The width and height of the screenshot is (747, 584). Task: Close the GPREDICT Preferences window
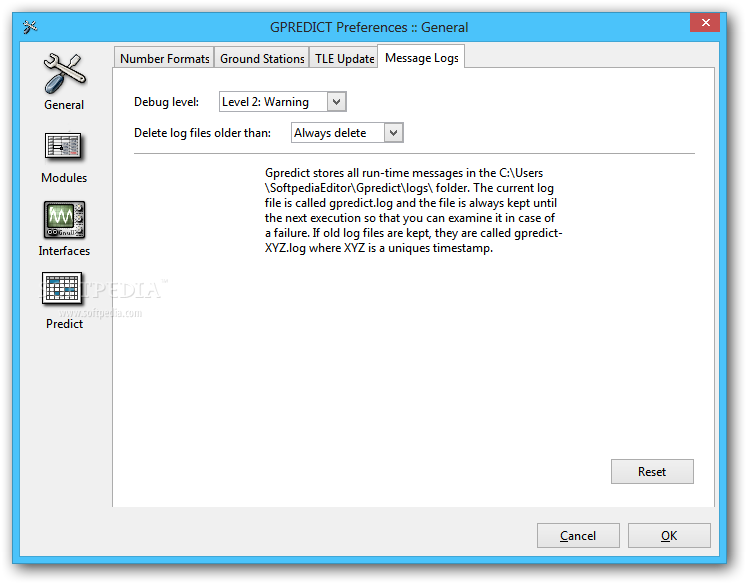[706, 22]
